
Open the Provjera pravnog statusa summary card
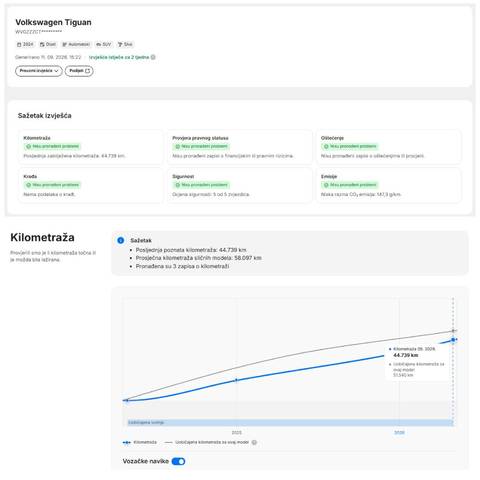point(240,147)
